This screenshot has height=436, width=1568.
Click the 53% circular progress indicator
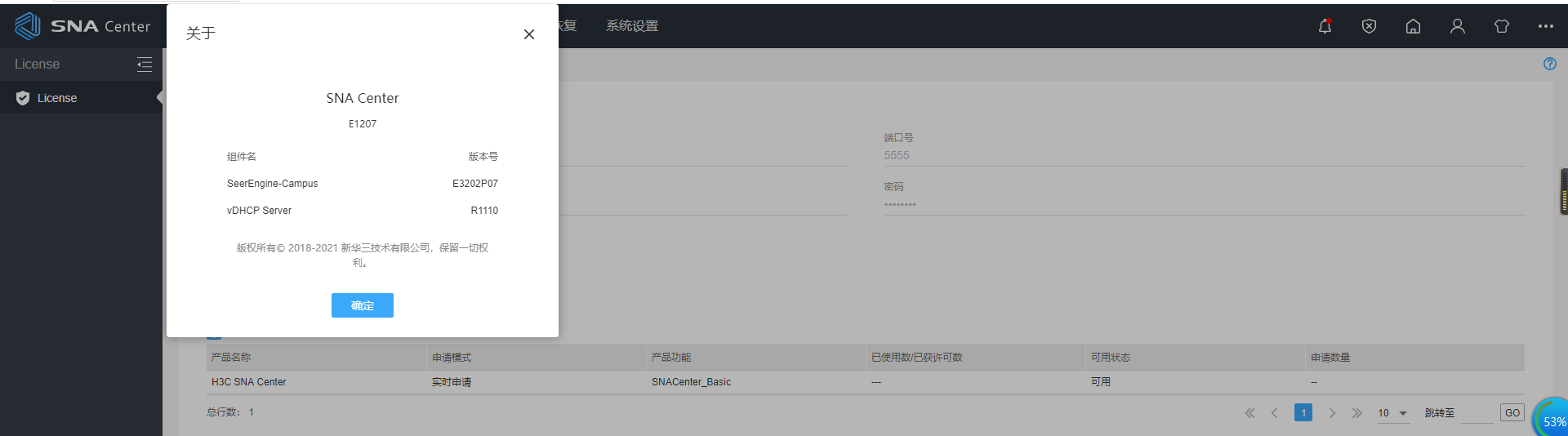click(1552, 418)
